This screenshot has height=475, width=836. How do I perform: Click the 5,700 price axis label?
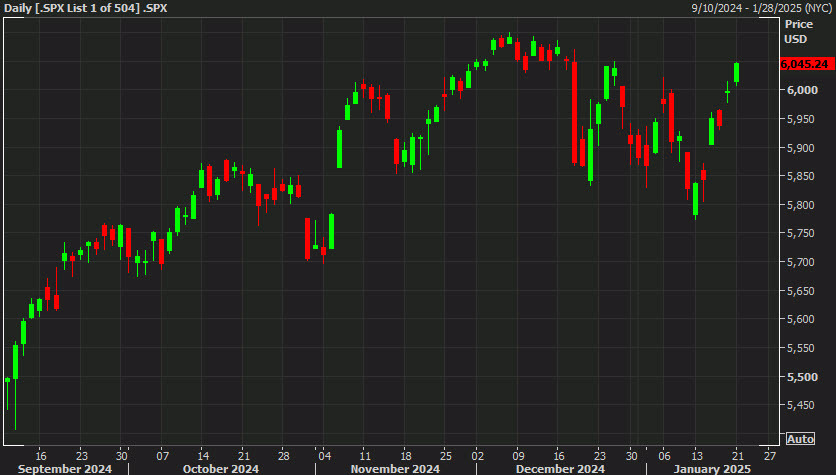pos(802,262)
